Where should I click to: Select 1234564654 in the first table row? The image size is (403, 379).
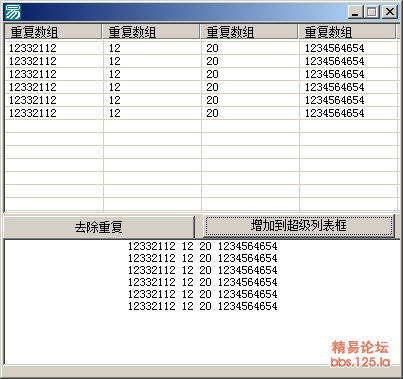334,48
